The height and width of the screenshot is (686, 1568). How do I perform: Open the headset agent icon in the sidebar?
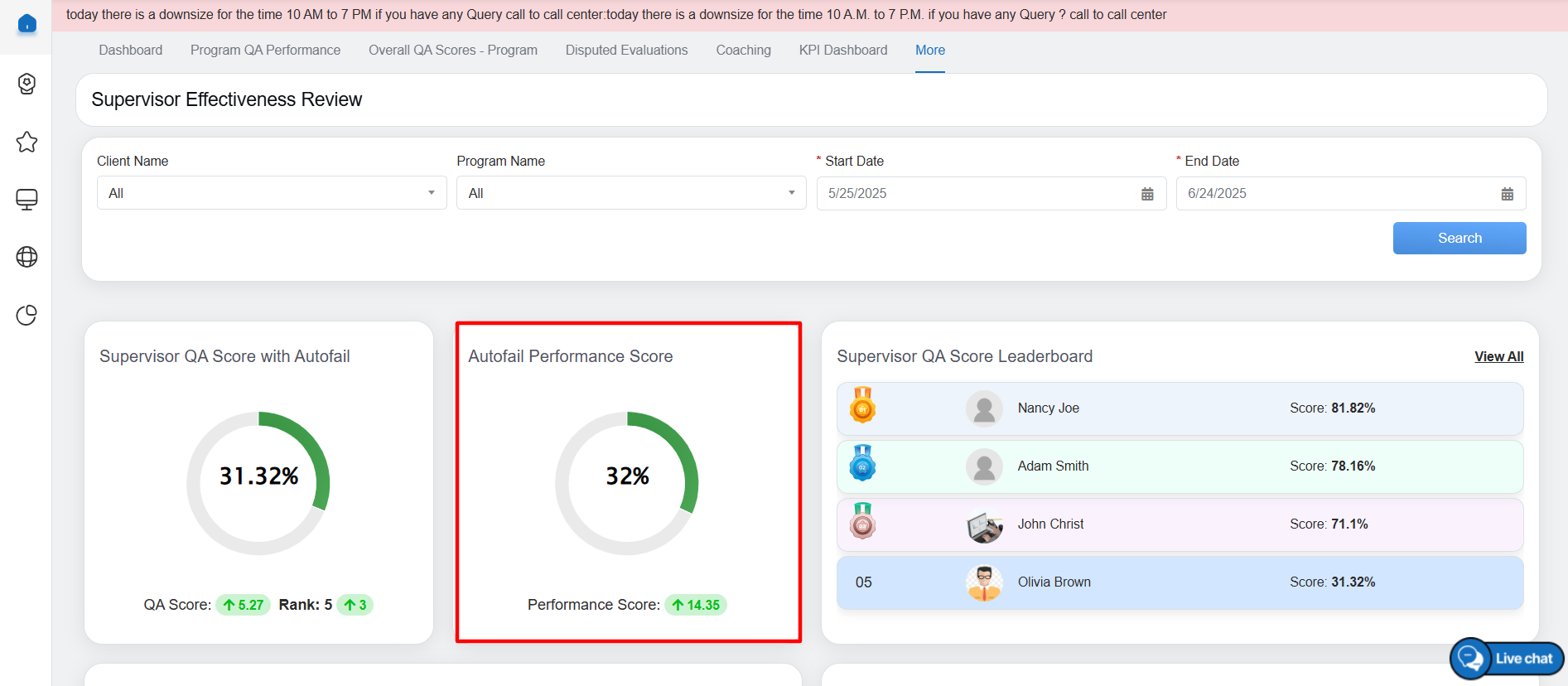[x=27, y=84]
